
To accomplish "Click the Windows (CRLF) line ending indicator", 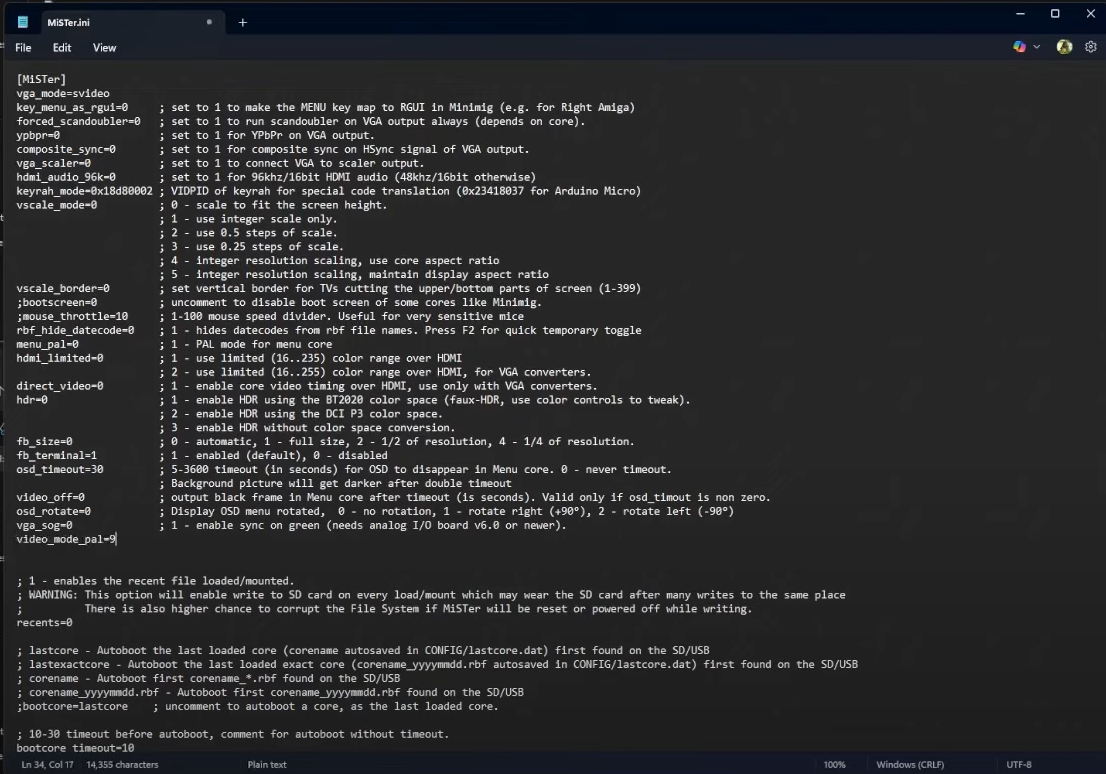I will pyautogui.click(x=910, y=765).
